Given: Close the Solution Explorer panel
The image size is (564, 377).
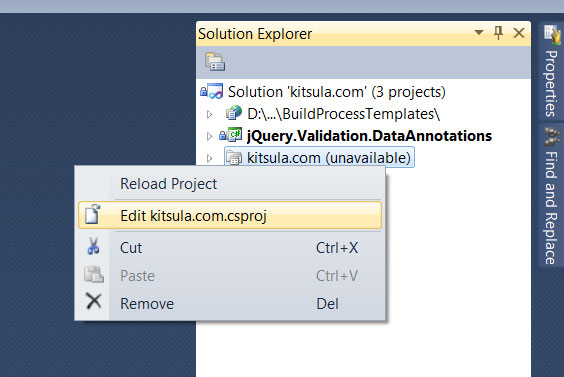Looking at the screenshot, I should (519, 33).
